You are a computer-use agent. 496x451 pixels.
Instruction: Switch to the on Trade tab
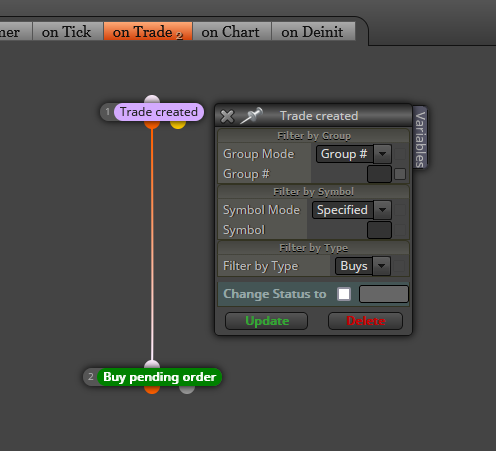pos(148,32)
